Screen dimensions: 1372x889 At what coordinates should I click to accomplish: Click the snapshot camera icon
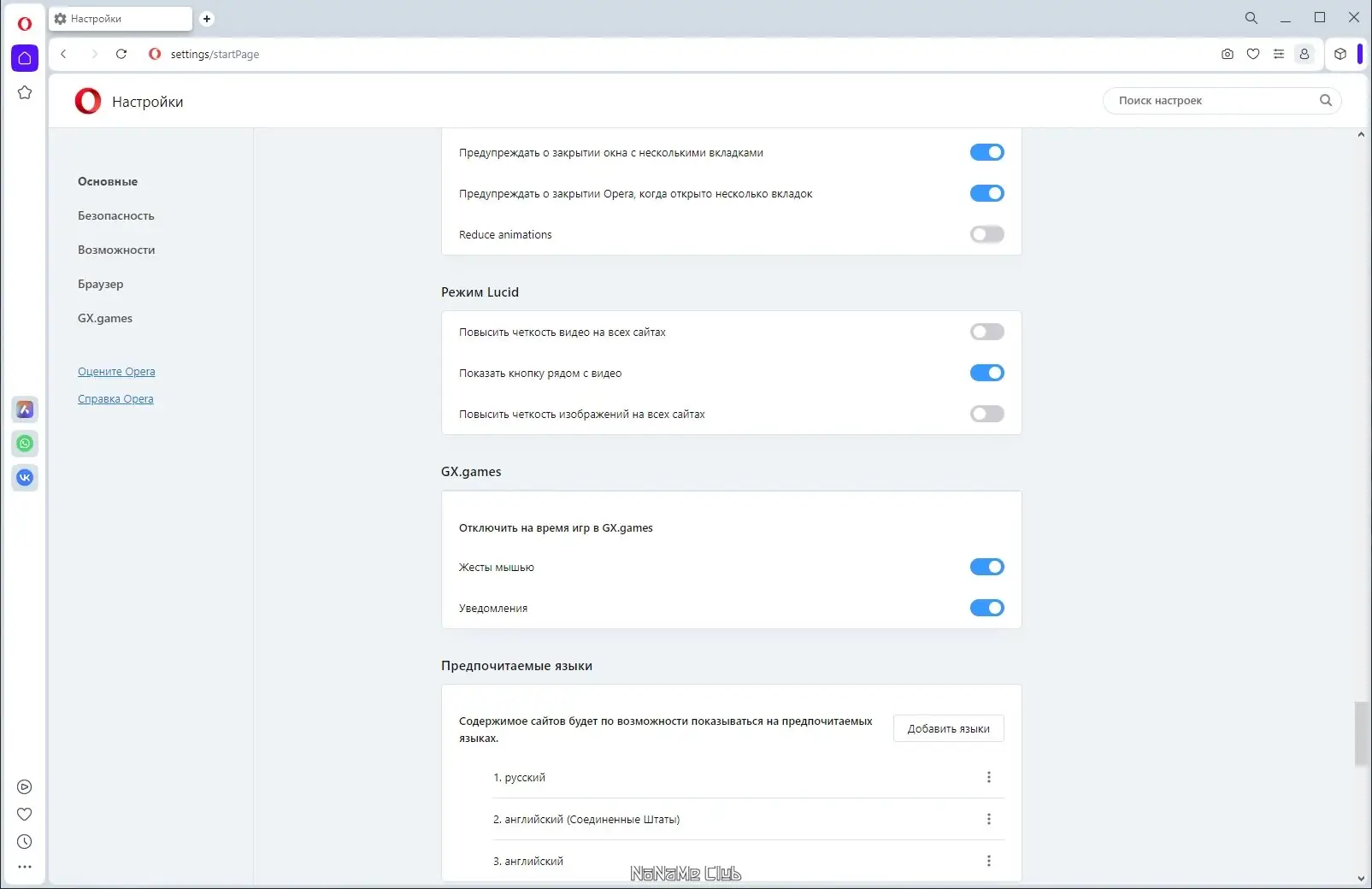[1228, 54]
